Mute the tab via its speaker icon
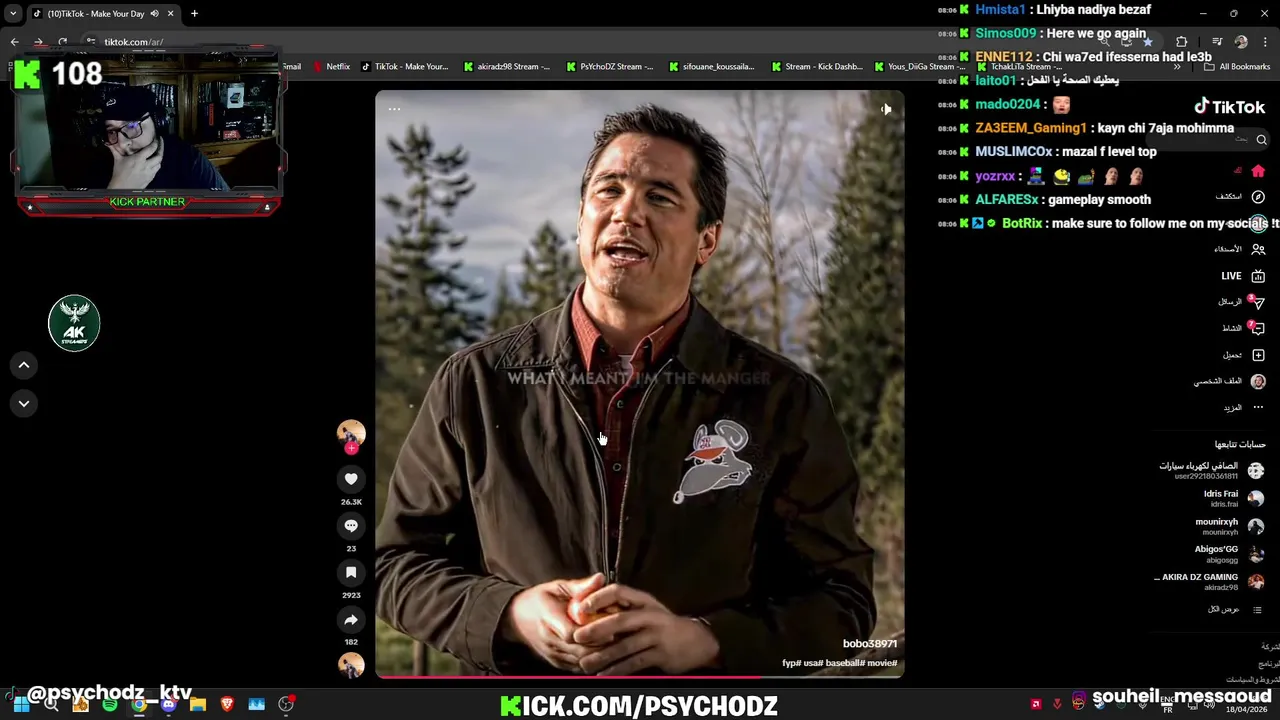Image resolution: width=1280 pixels, height=720 pixels. pyautogui.click(x=154, y=13)
